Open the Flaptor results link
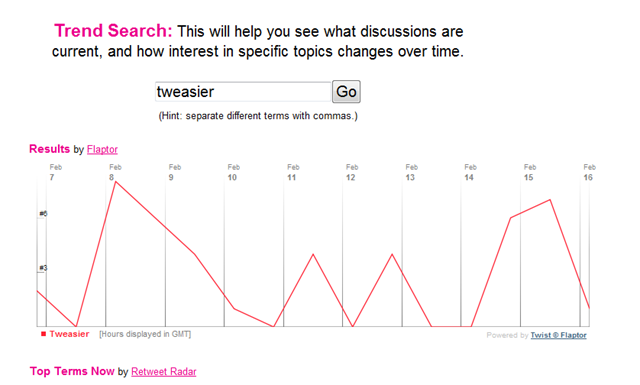Screen dimensions: 640x385 (102, 149)
